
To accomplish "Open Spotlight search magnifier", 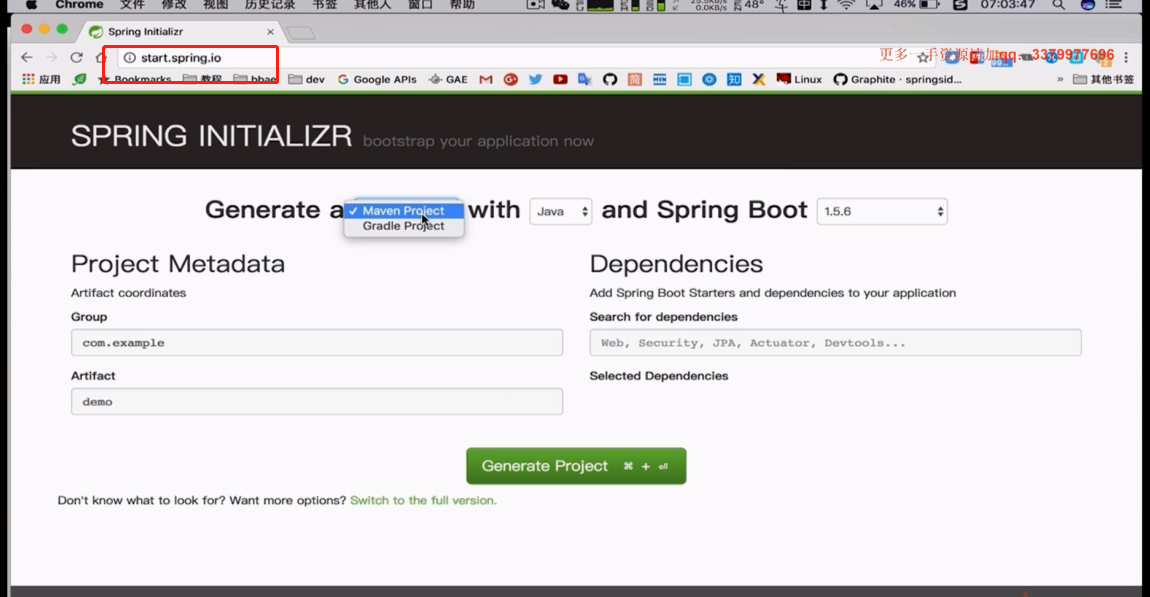I will [1058, 4].
